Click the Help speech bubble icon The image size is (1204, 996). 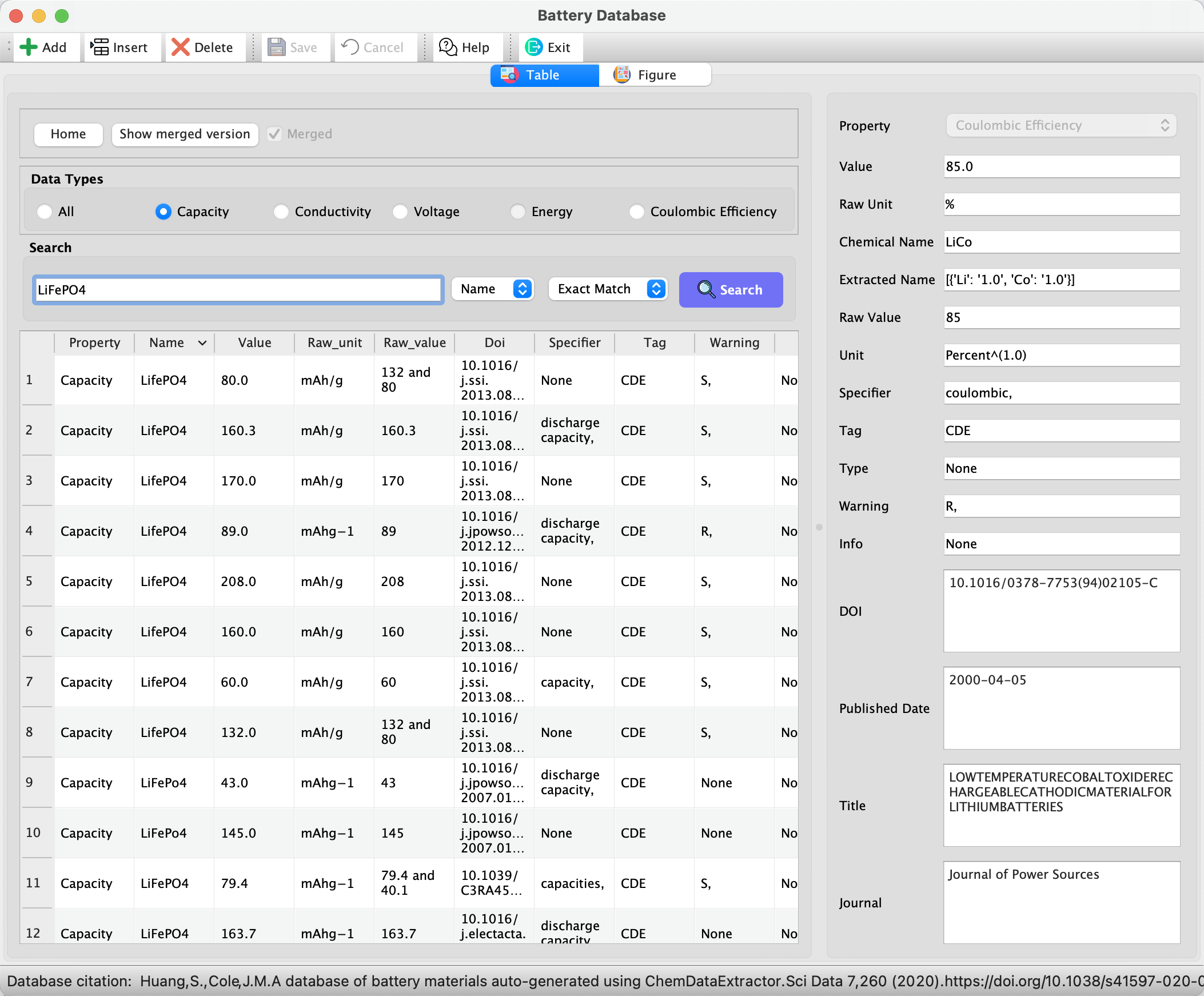(x=448, y=47)
